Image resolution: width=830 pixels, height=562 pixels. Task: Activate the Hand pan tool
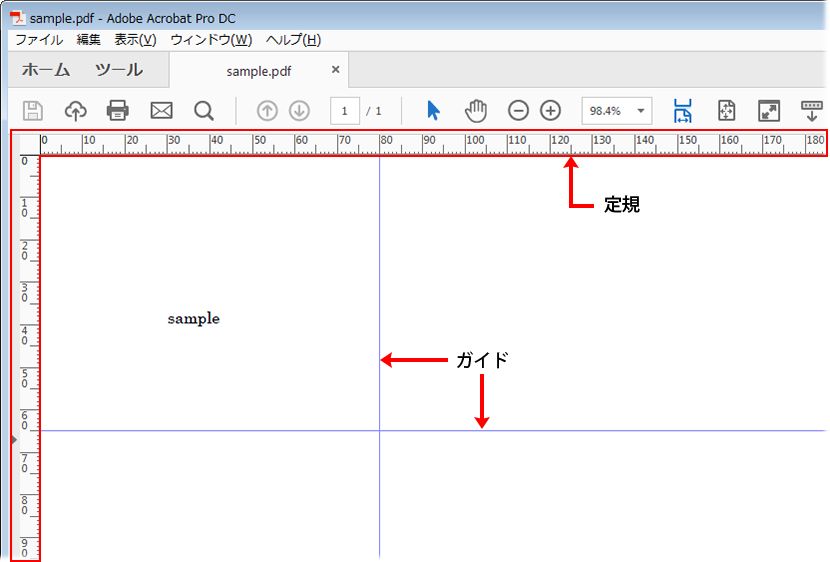tap(476, 111)
